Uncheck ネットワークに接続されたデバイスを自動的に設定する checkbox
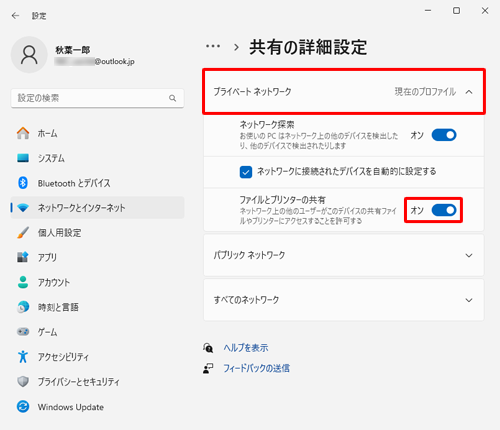The width and height of the screenshot is (500, 430). [x=246, y=172]
